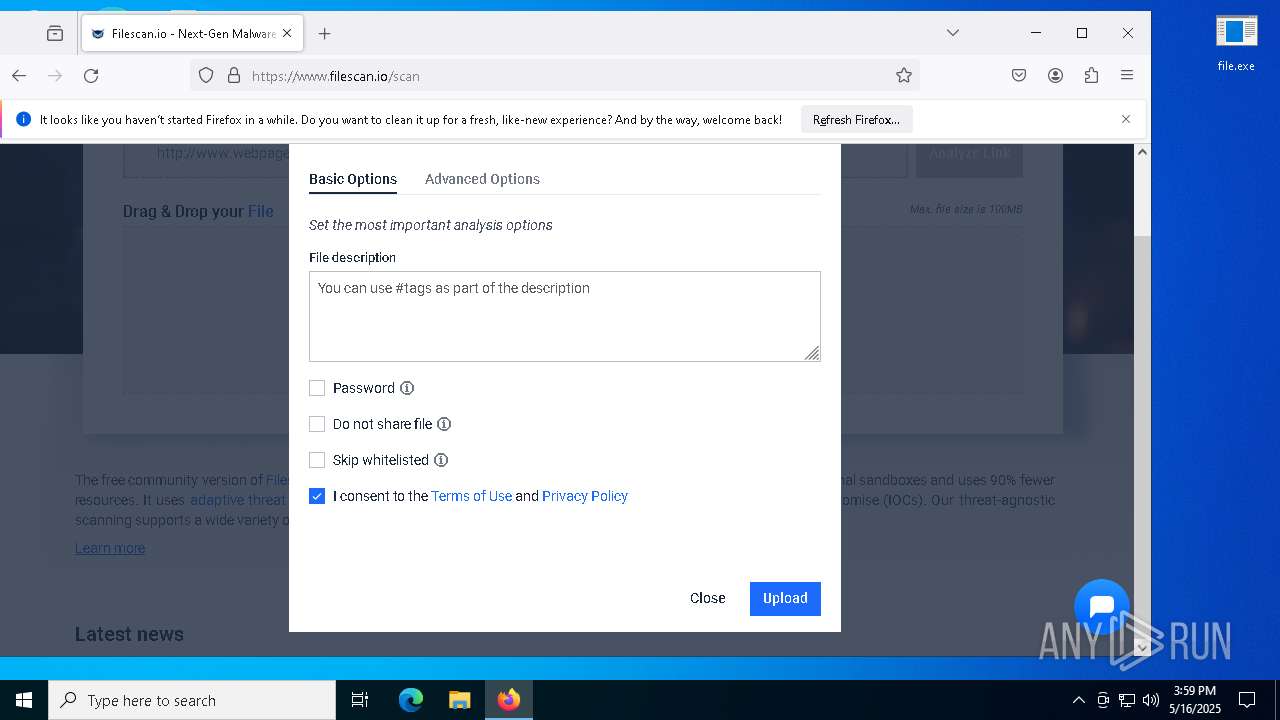Click the Refresh Firefox button
The height and width of the screenshot is (720, 1280).
click(x=856, y=119)
